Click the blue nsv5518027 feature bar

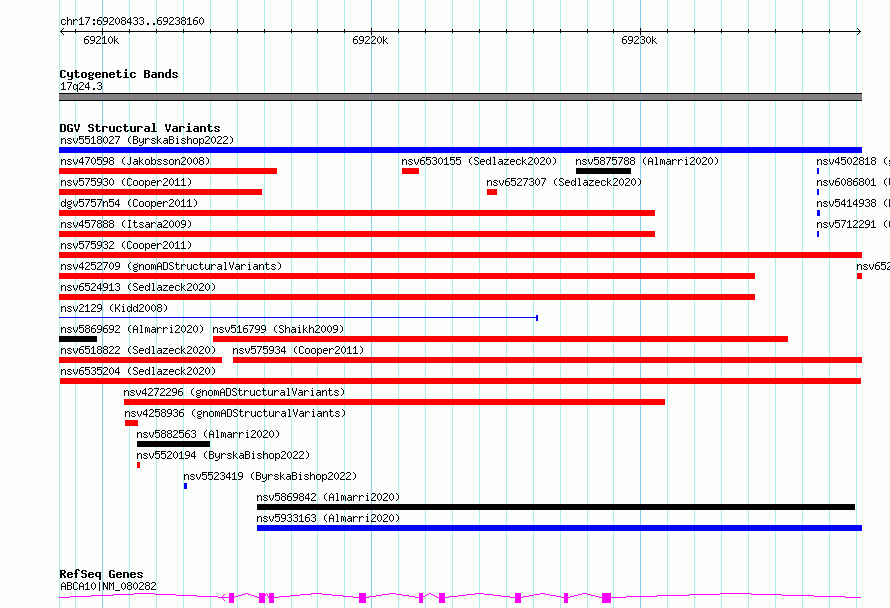coord(460,150)
